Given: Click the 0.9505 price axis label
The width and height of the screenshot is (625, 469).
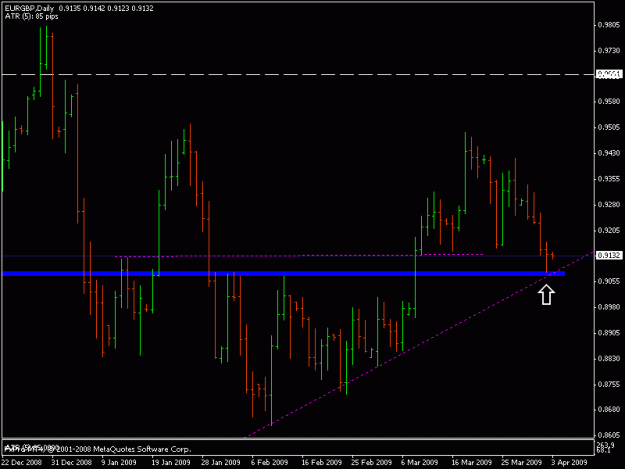Looking at the screenshot, I should pyautogui.click(x=609, y=127).
